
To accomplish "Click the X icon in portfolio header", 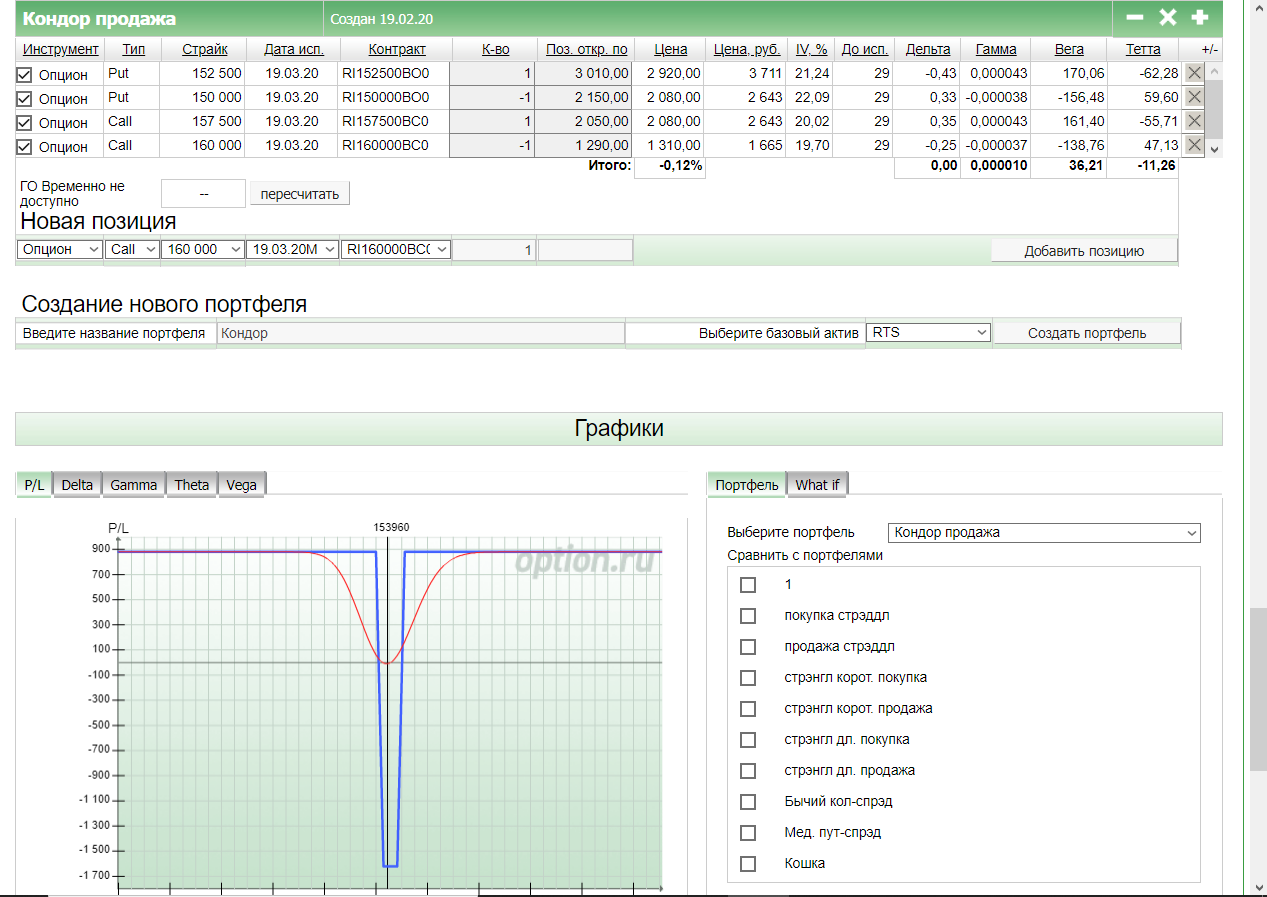I will point(1167,18).
